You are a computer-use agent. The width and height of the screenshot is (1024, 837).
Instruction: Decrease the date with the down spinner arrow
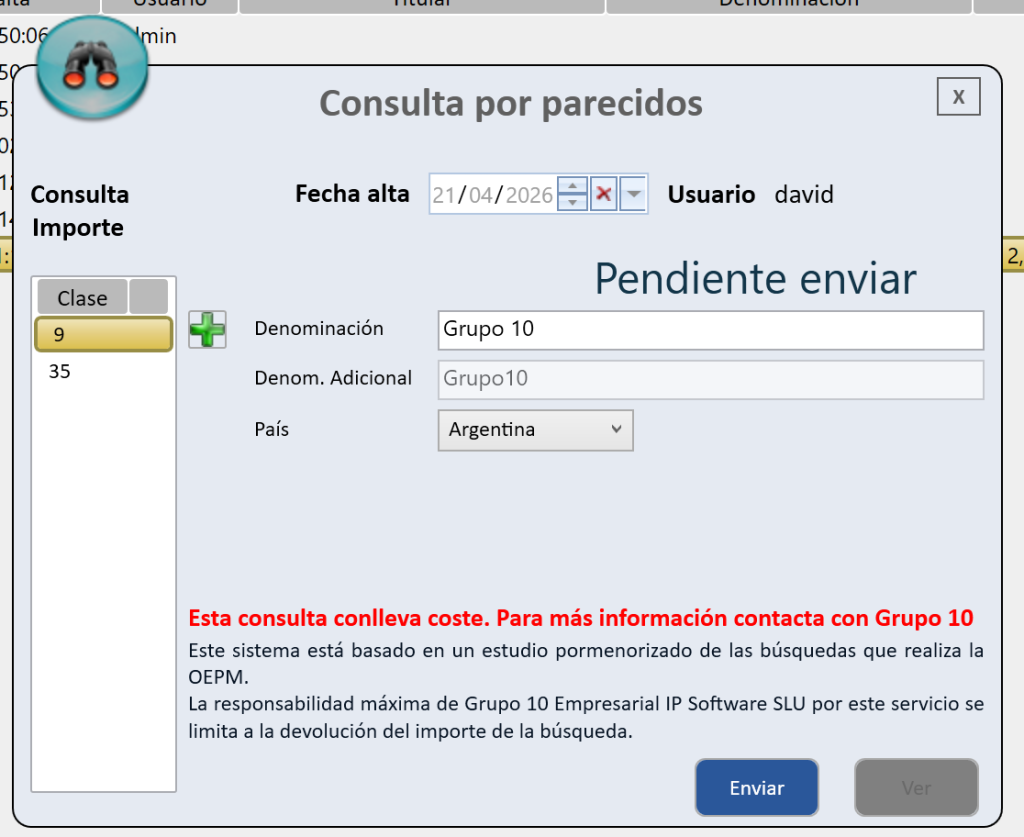point(572,203)
